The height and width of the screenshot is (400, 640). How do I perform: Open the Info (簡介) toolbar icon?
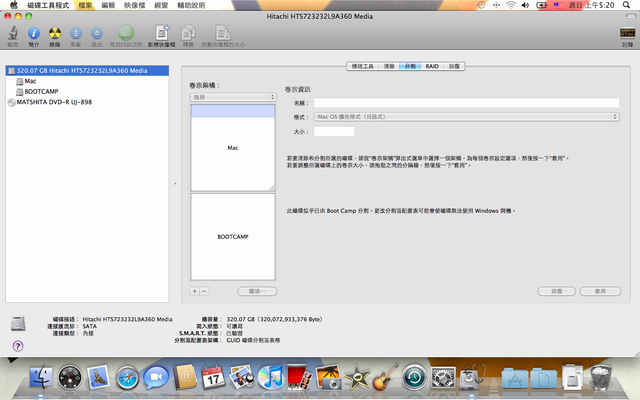coord(34,33)
